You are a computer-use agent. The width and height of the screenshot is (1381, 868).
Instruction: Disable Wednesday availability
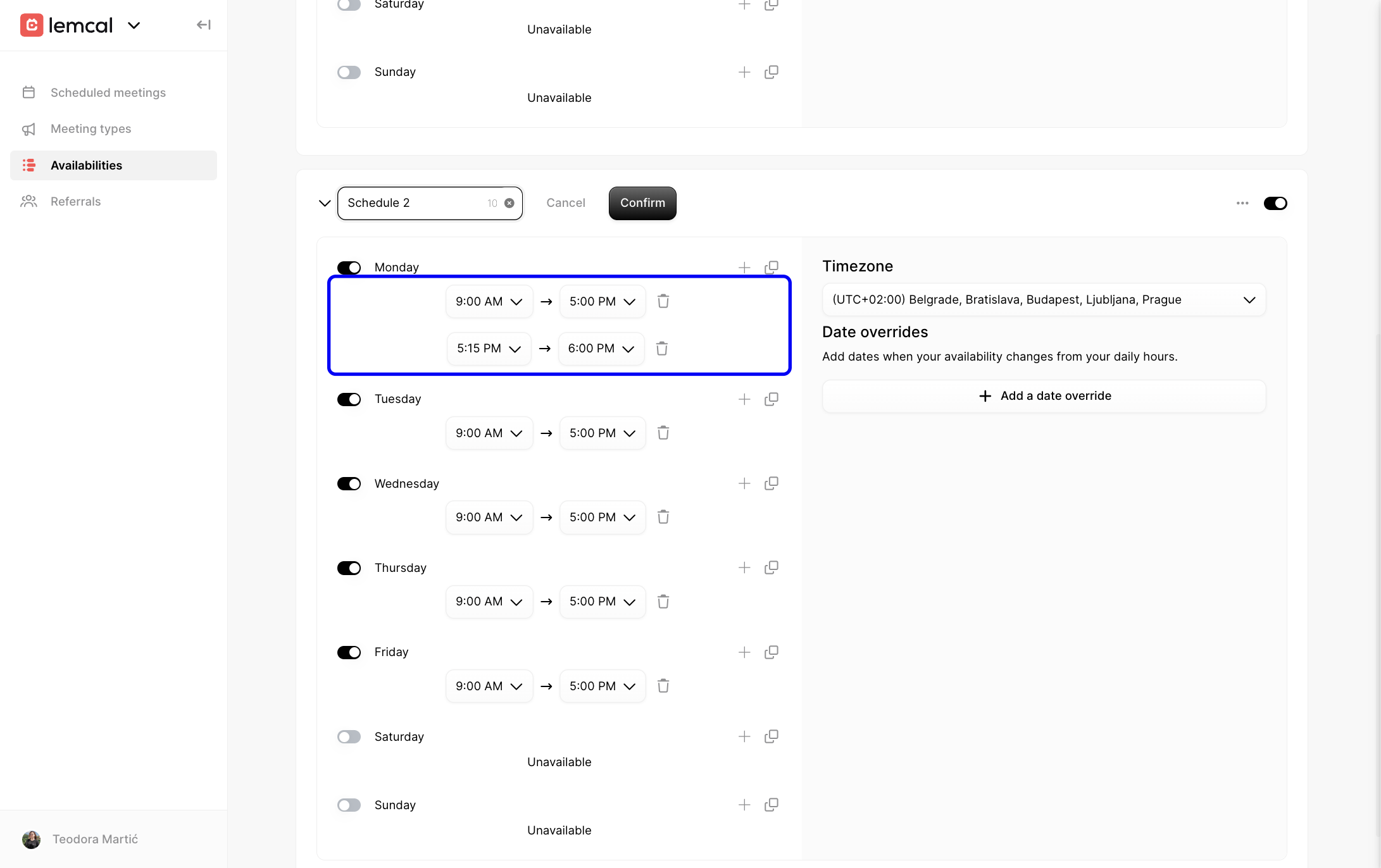(349, 483)
